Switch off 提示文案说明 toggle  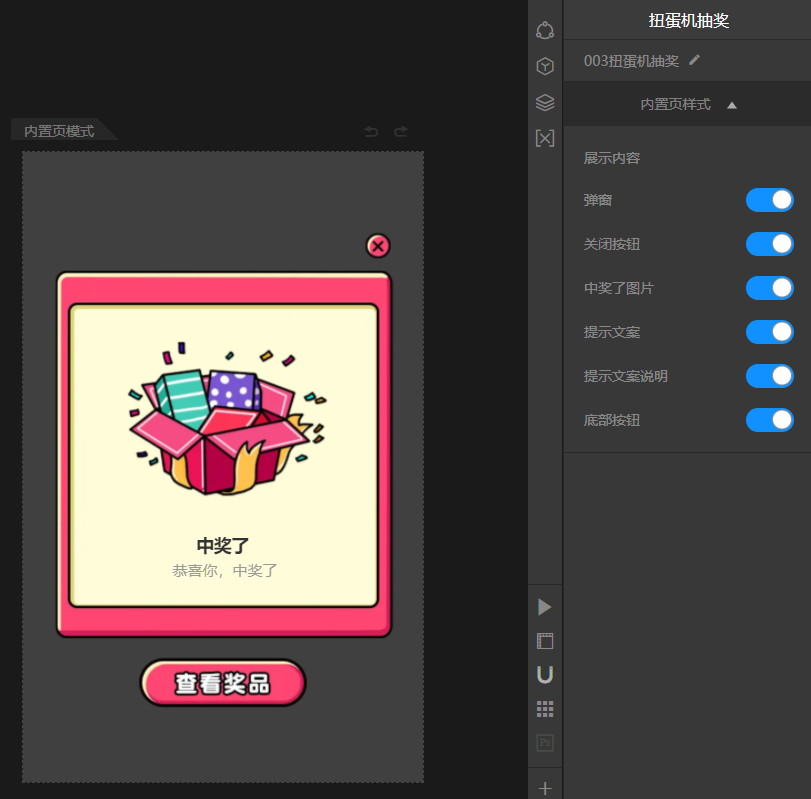pos(770,376)
